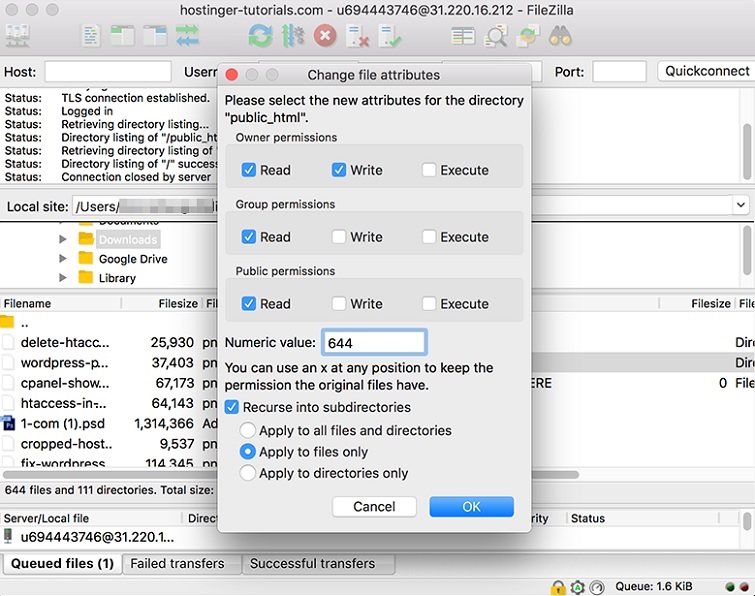Click the Numeric value field
The height and width of the screenshot is (596, 755).
click(x=374, y=343)
